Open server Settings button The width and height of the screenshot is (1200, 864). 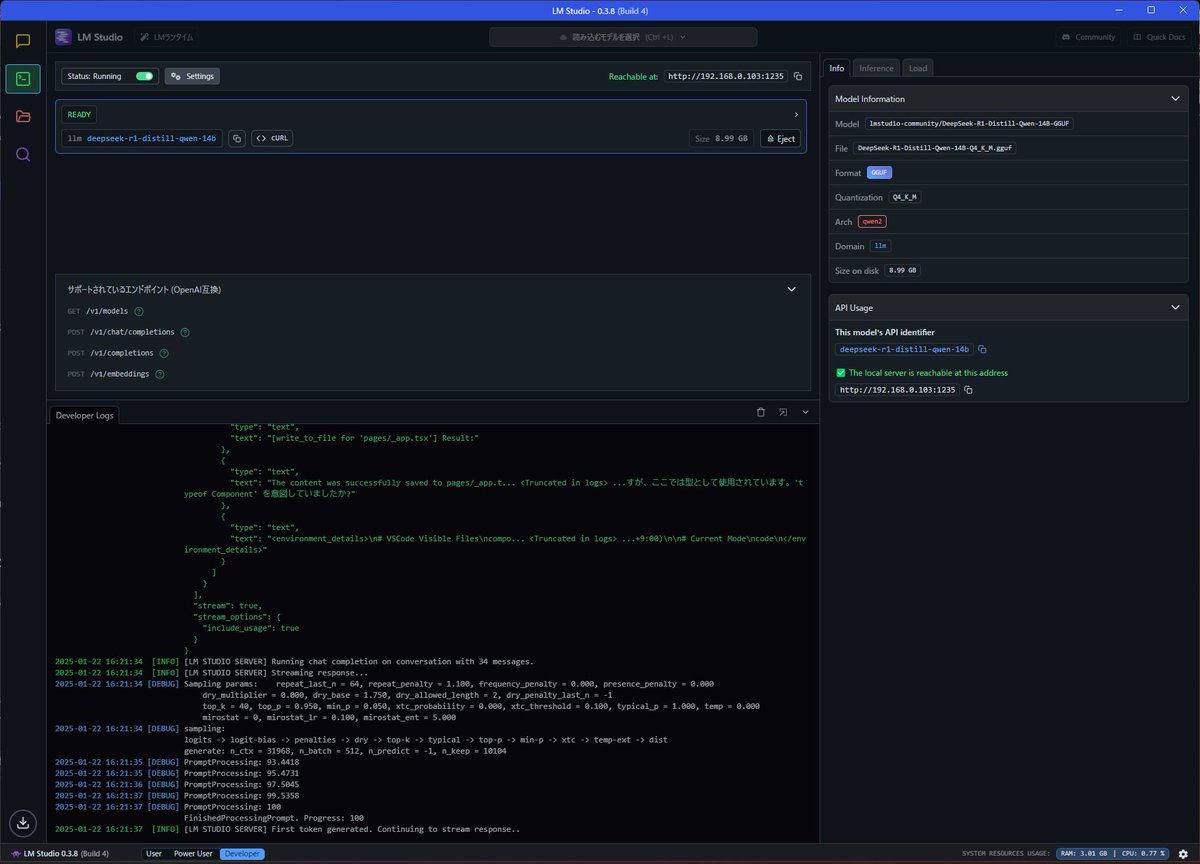point(192,76)
